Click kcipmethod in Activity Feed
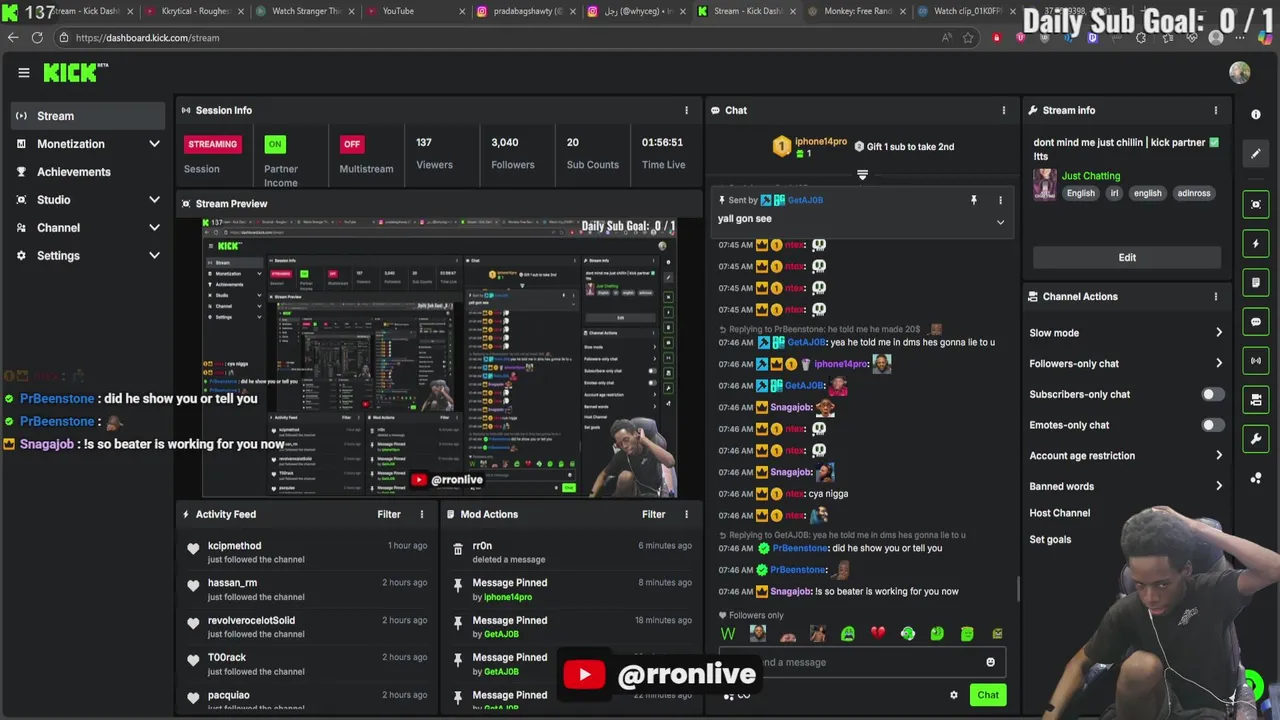The width and height of the screenshot is (1280, 720). (x=234, y=546)
